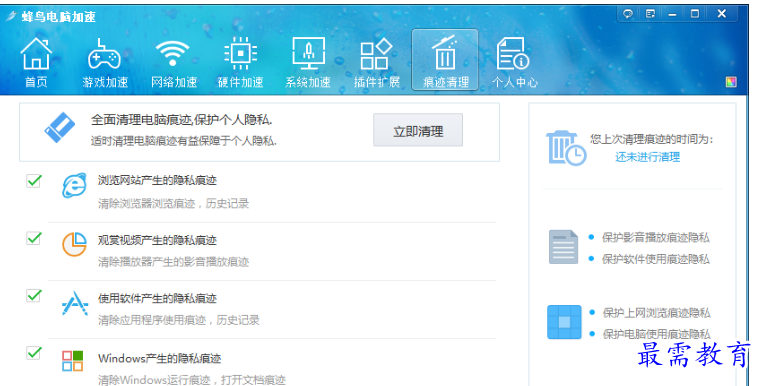Click 保护影音播放痕迹隐私 text

[x=655, y=237]
